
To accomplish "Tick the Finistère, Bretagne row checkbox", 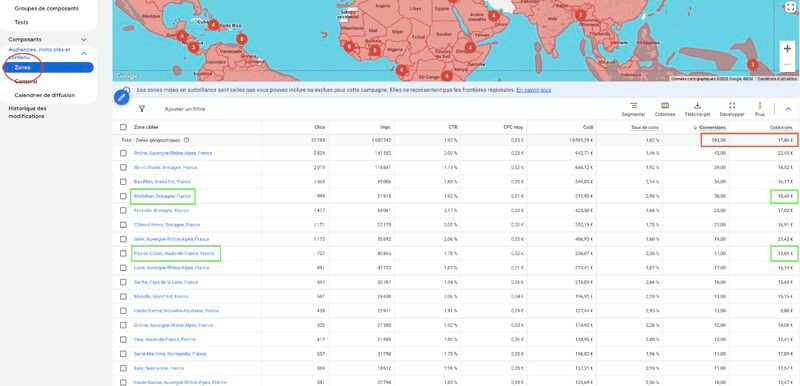I will (x=123, y=210).
